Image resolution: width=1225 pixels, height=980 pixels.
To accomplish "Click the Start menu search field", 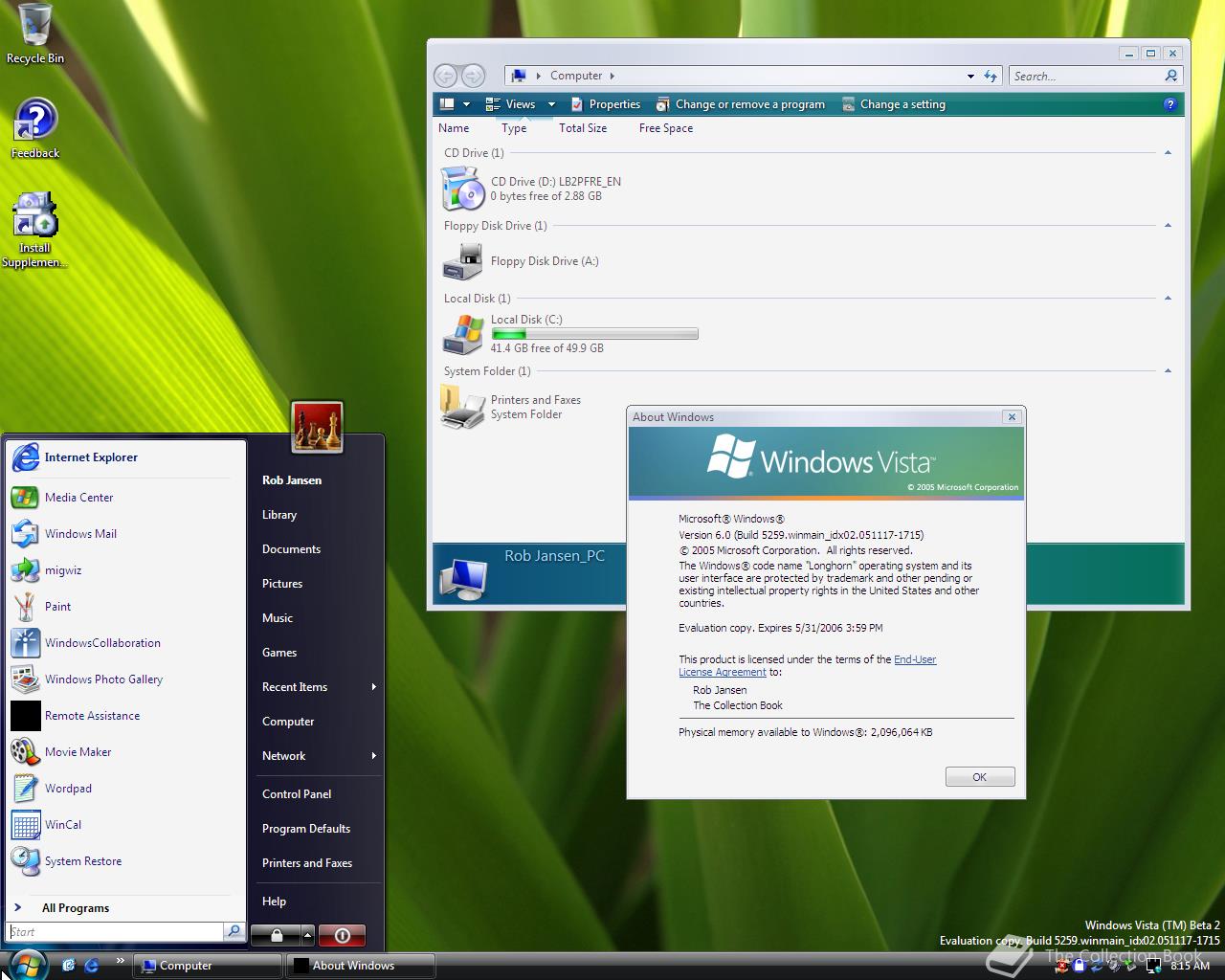I will point(116,931).
